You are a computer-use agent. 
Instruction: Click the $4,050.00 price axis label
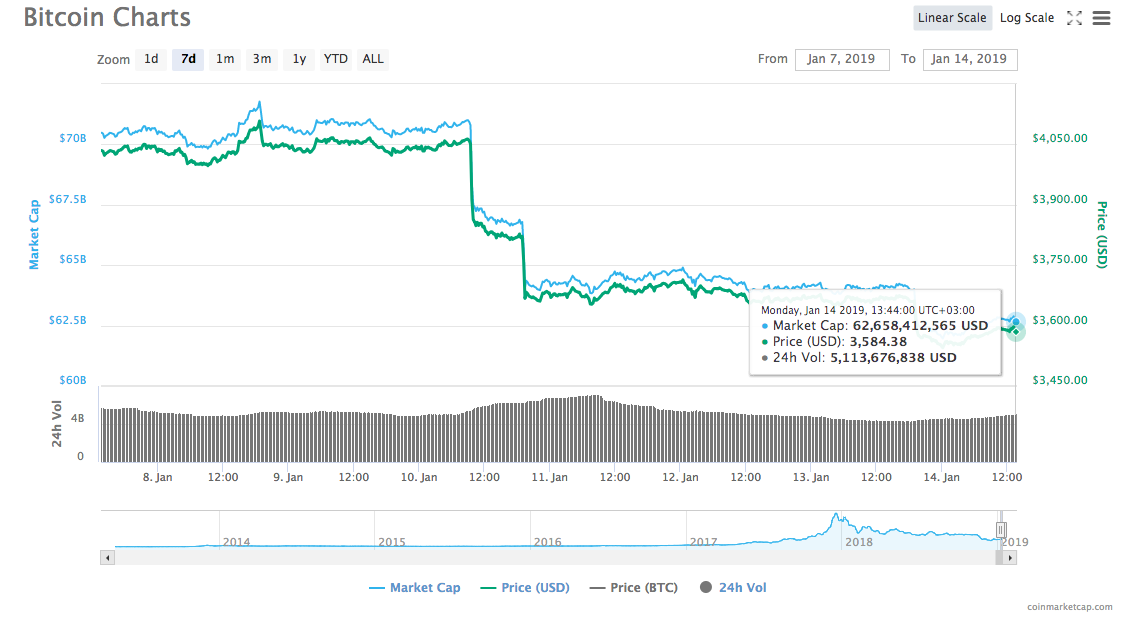pos(1060,138)
